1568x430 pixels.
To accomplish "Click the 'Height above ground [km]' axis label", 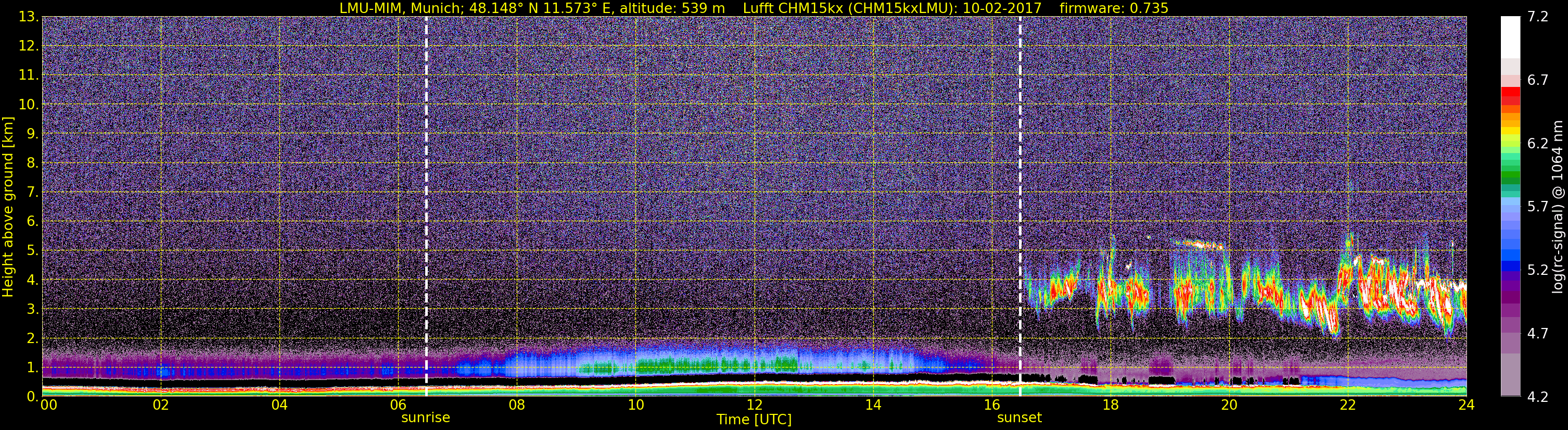I will (8, 207).
